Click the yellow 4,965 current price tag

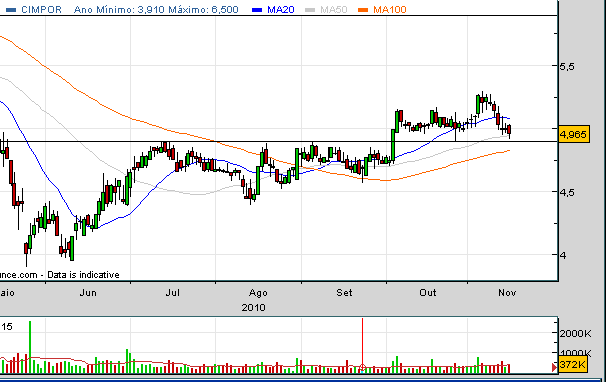[x=574, y=134]
